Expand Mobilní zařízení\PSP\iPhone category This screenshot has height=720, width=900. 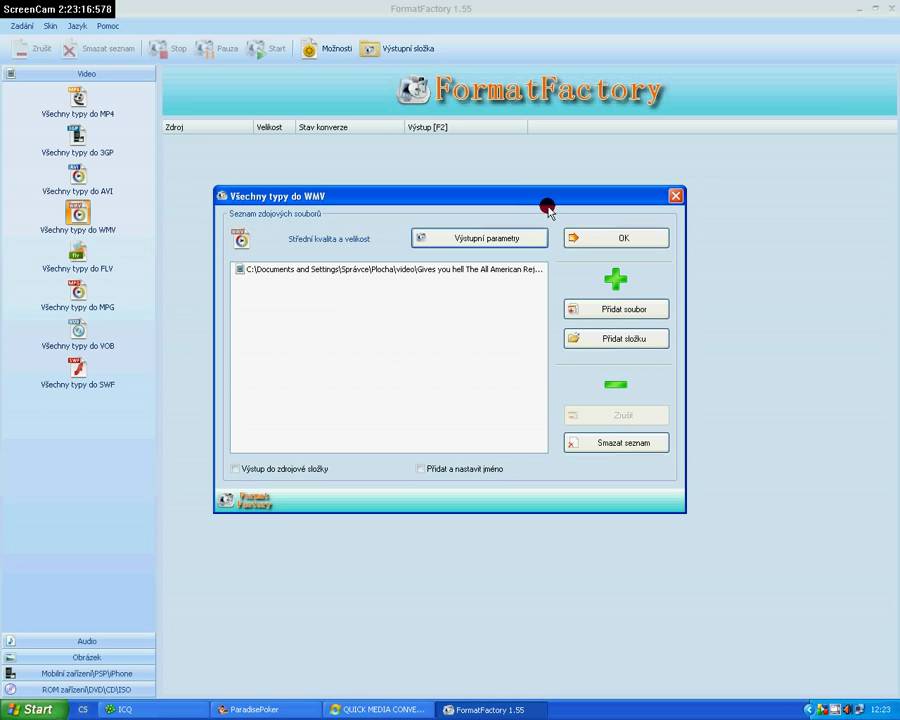click(79, 673)
